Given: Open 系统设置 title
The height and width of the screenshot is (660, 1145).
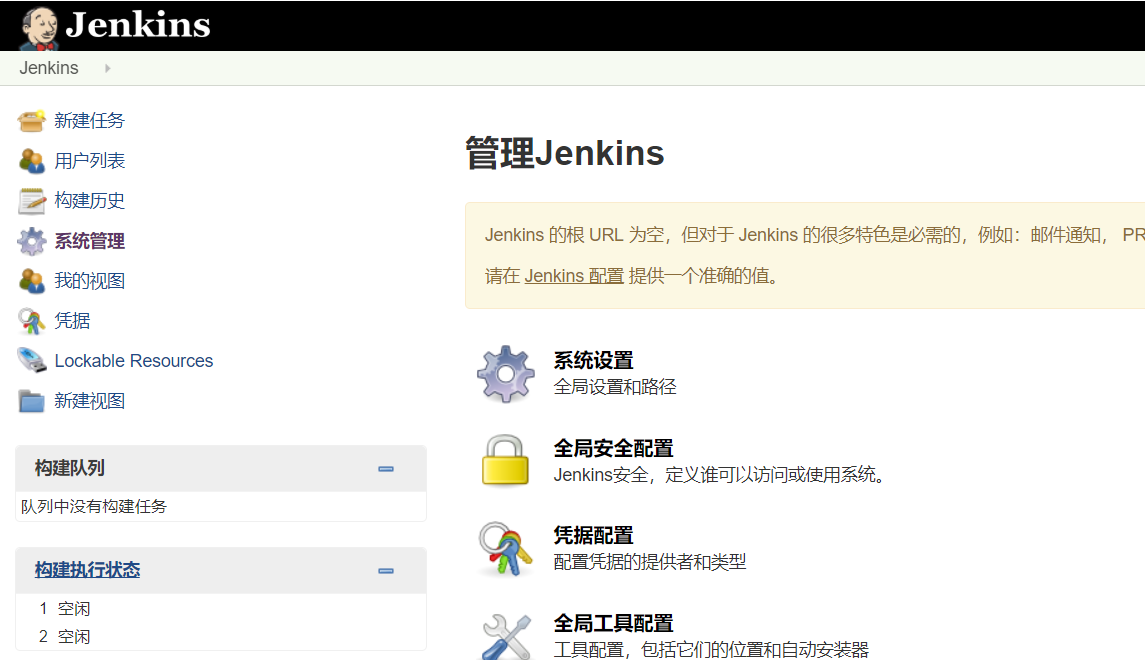Looking at the screenshot, I should pyautogui.click(x=593, y=361).
